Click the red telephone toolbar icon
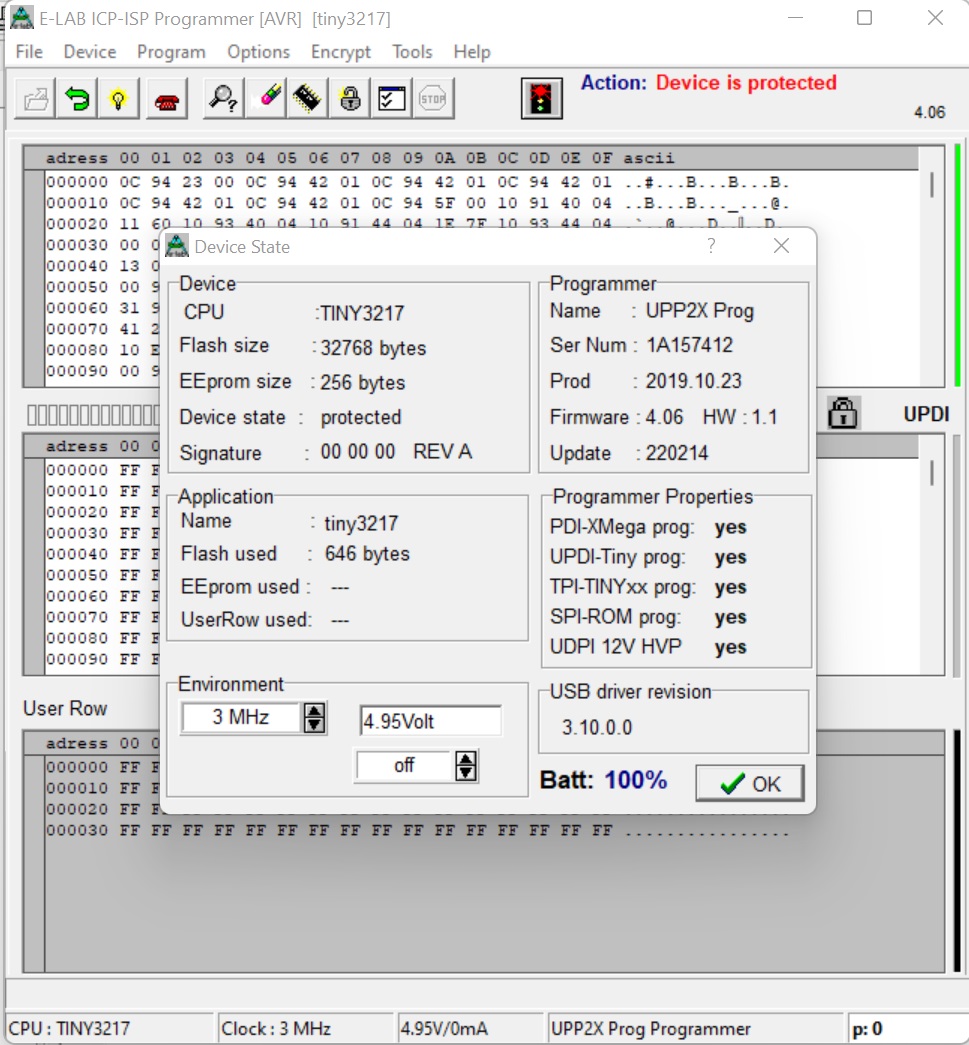969x1045 pixels. (x=167, y=99)
